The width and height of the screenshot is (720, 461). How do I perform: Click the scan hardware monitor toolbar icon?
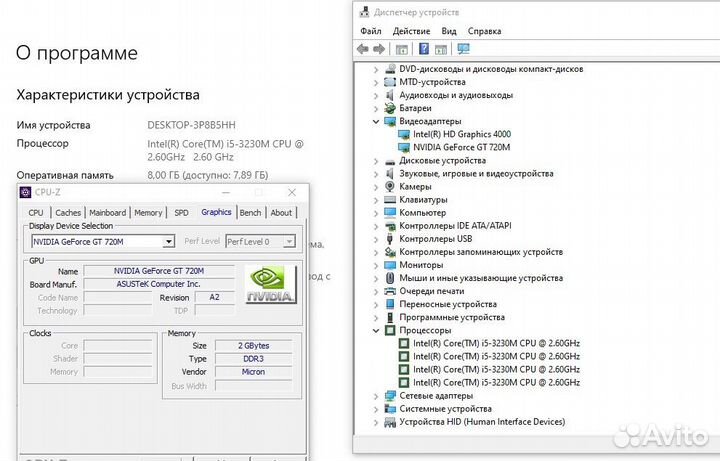[x=463, y=49]
